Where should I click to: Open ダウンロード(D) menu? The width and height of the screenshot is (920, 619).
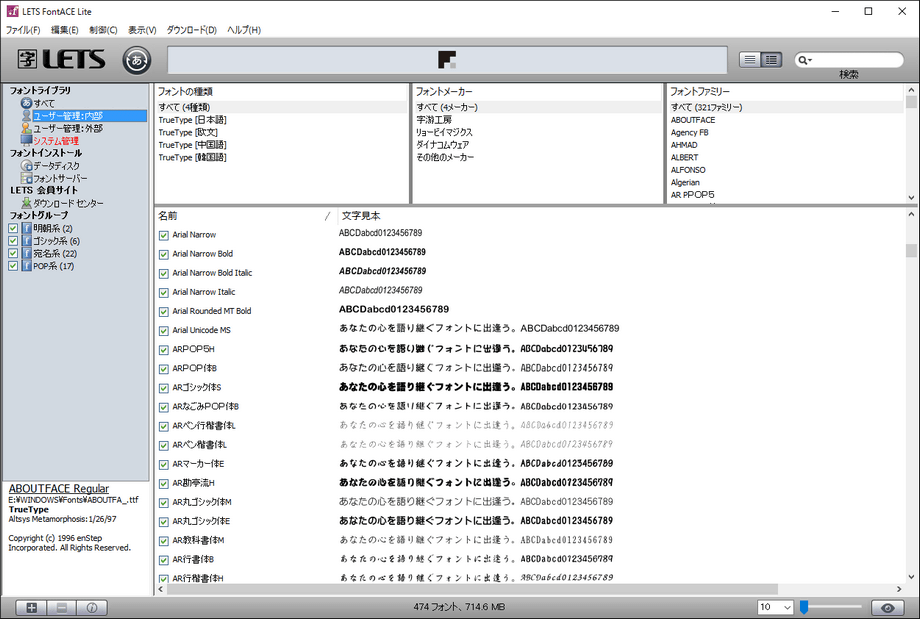coord(192,30)
